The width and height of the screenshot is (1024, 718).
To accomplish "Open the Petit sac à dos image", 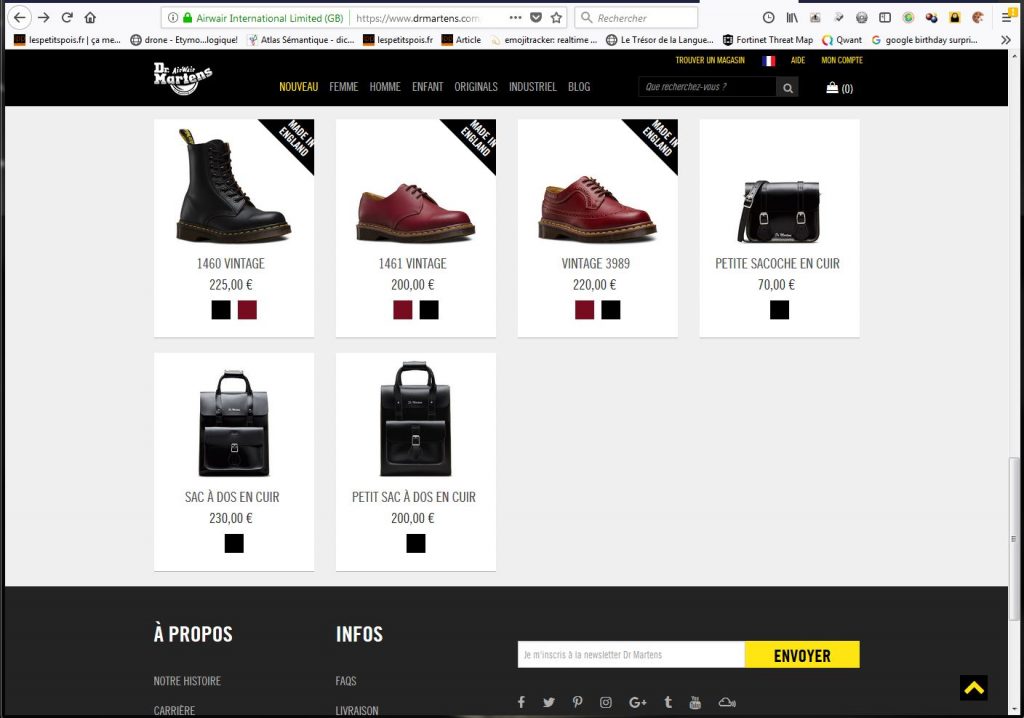I will pyautogui.click(x=415, y=419).
